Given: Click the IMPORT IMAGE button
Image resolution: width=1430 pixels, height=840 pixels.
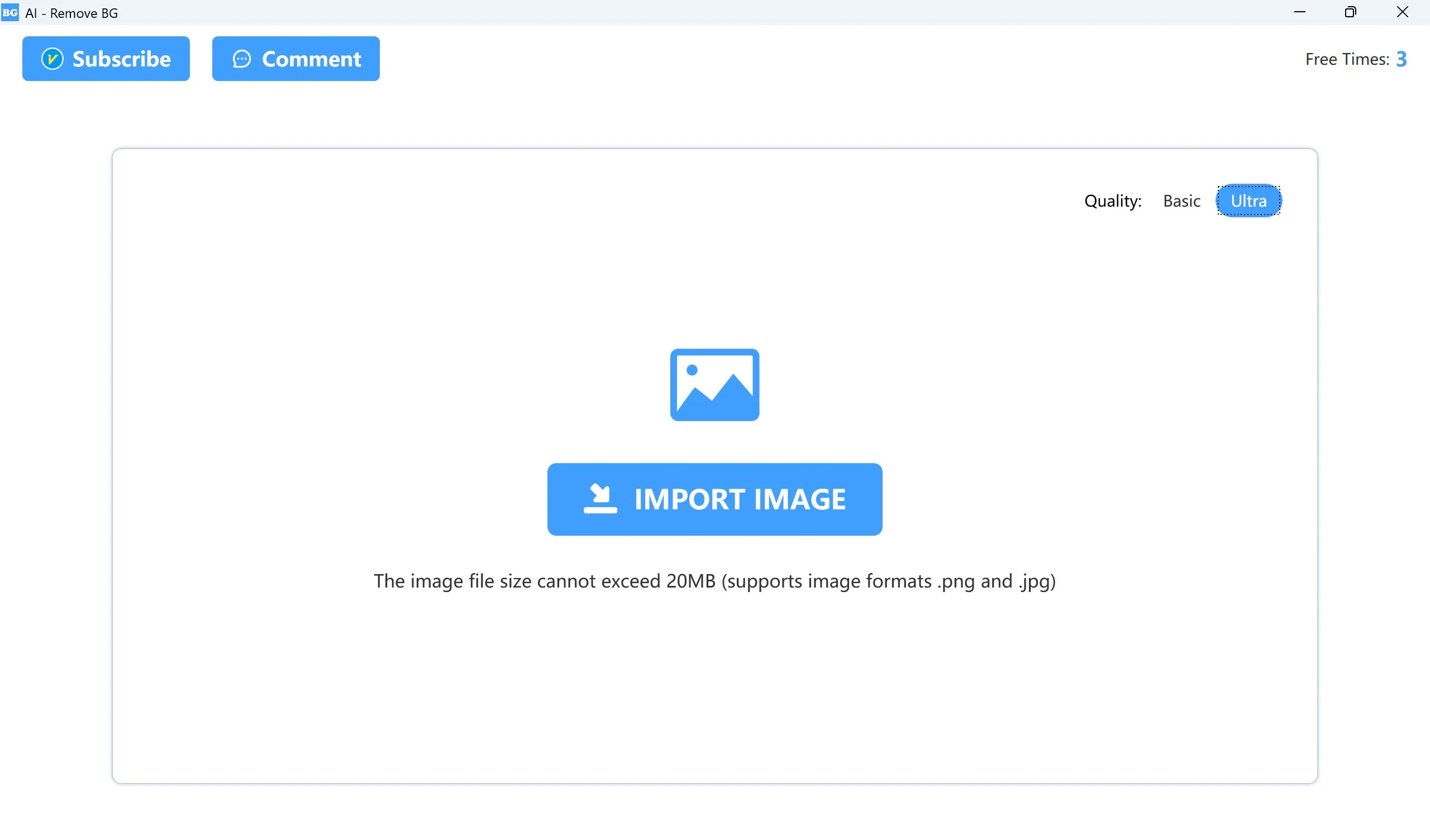Looking at the screenshot, I should tap(714, 499).
